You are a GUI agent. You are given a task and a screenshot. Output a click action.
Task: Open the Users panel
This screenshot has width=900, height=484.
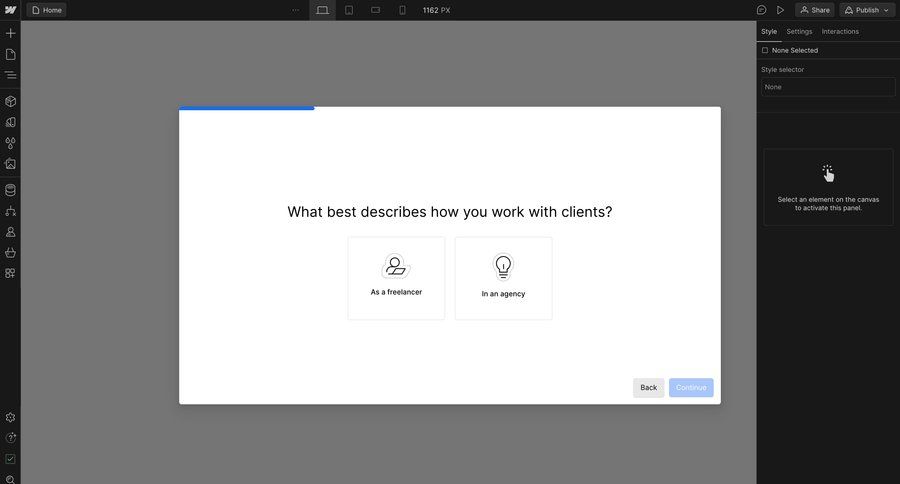10,232
